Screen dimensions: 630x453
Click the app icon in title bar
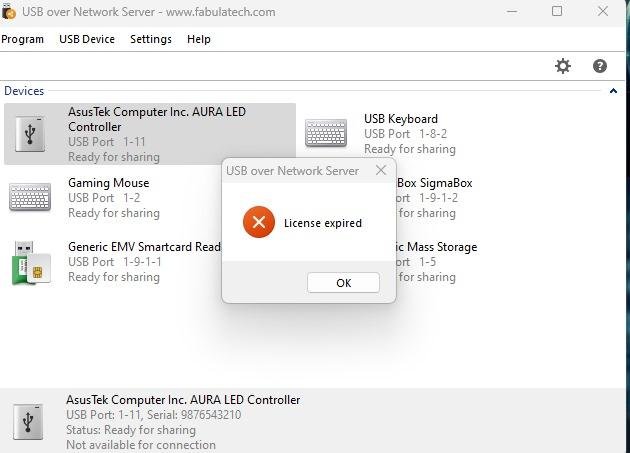[x=9, y=12]
